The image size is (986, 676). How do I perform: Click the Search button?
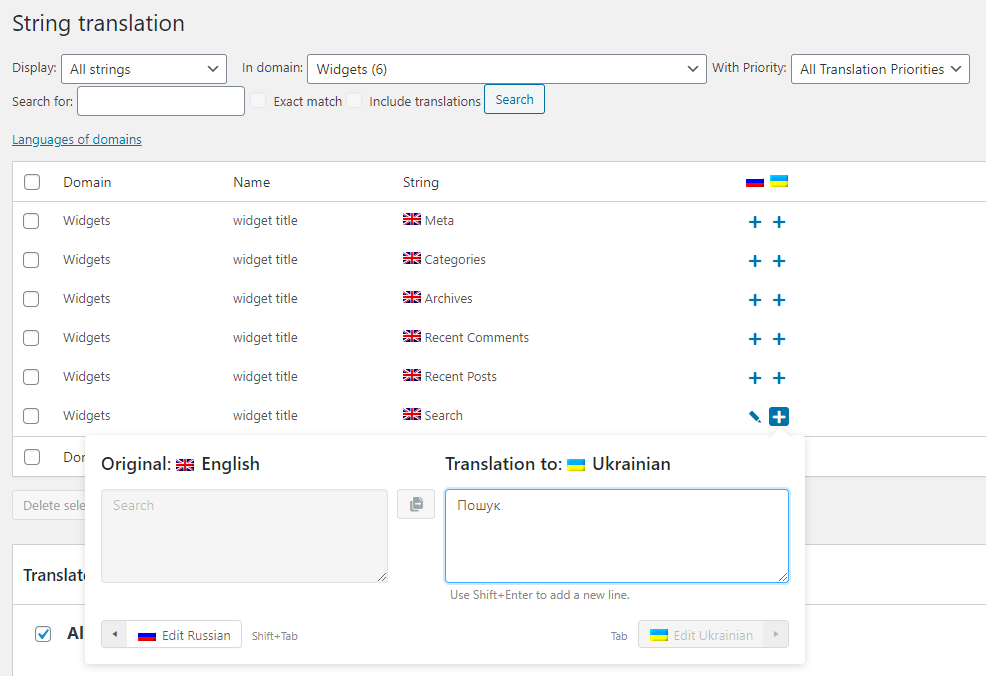point(514,99)
